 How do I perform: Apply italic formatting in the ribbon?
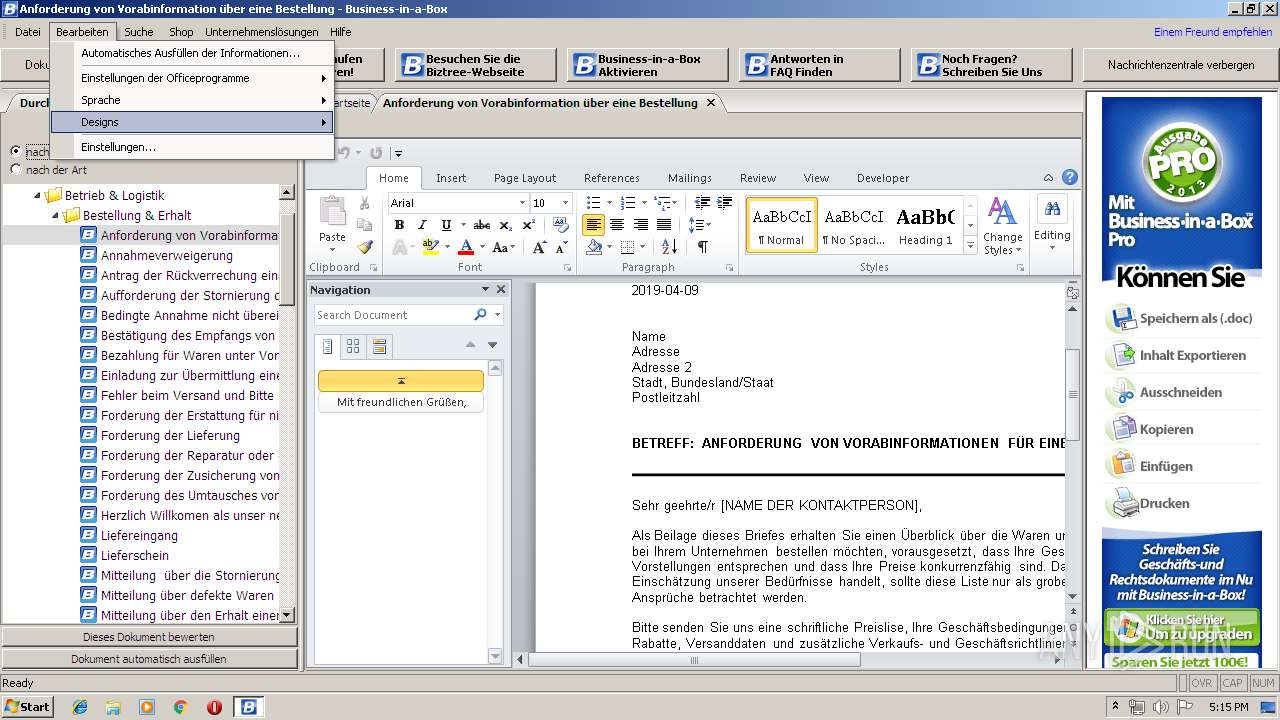[x=422, y=225]
